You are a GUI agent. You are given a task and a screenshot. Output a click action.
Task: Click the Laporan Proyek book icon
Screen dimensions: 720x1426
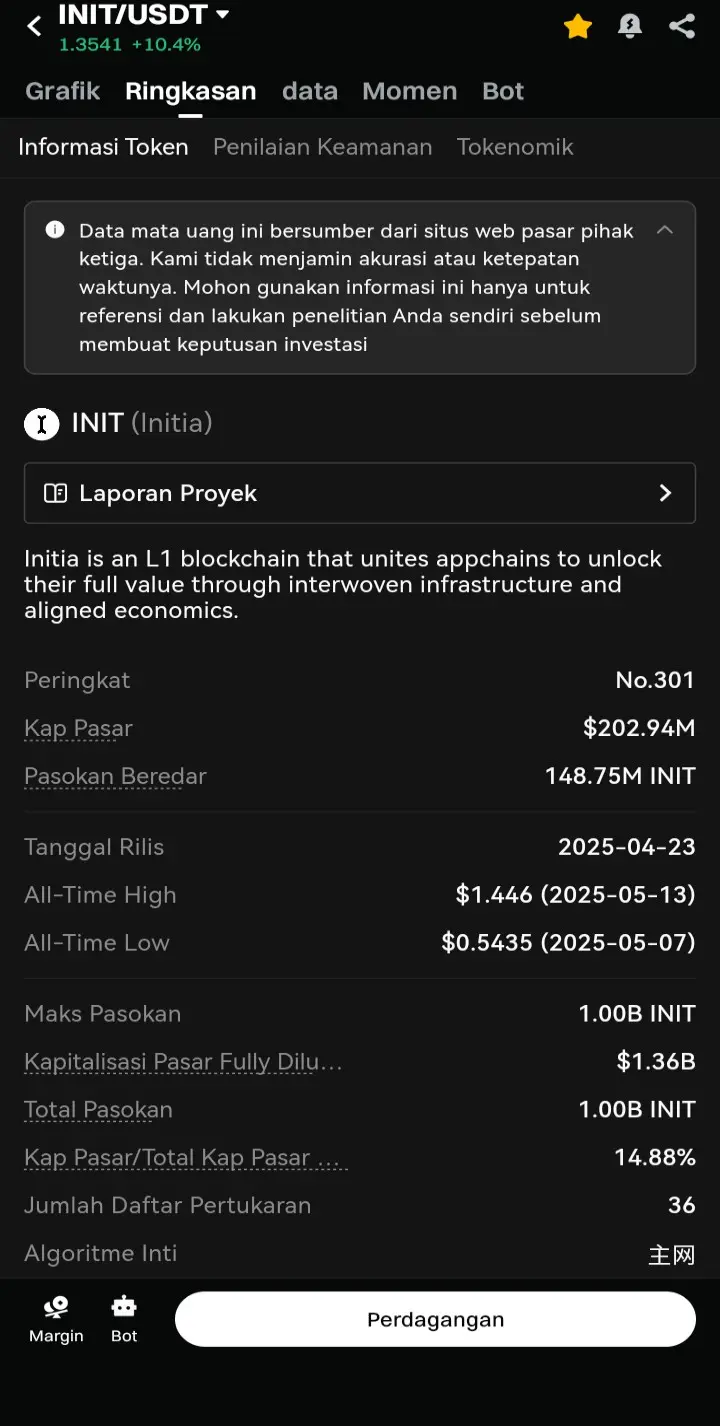pyautogui.click(x=56, y=493)
